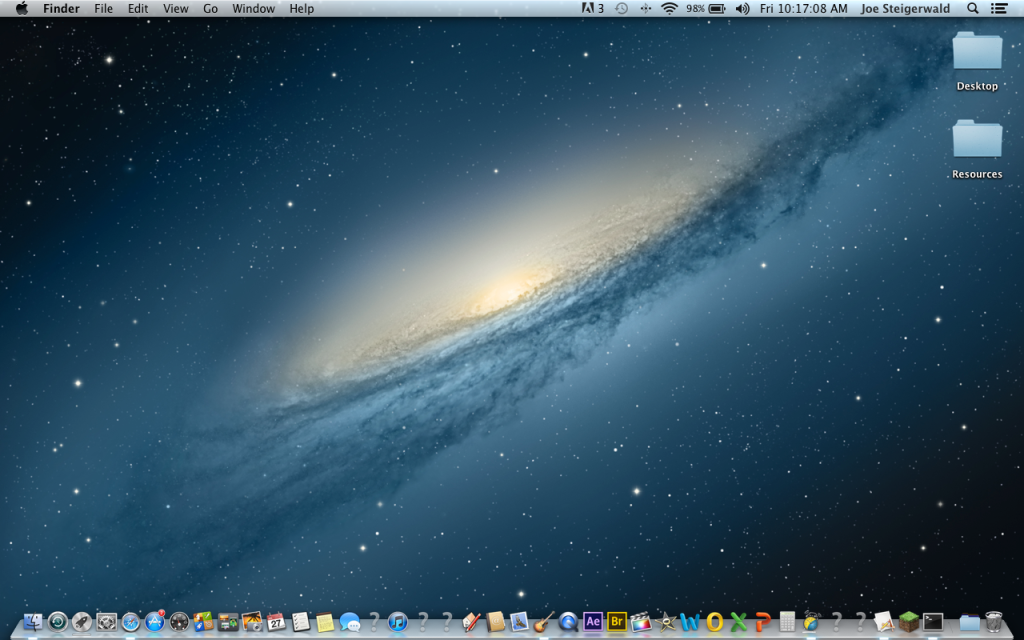Screen dimensions: 1024x640
Task: Launch iMovie star icon in Dock
Action: 665,622
